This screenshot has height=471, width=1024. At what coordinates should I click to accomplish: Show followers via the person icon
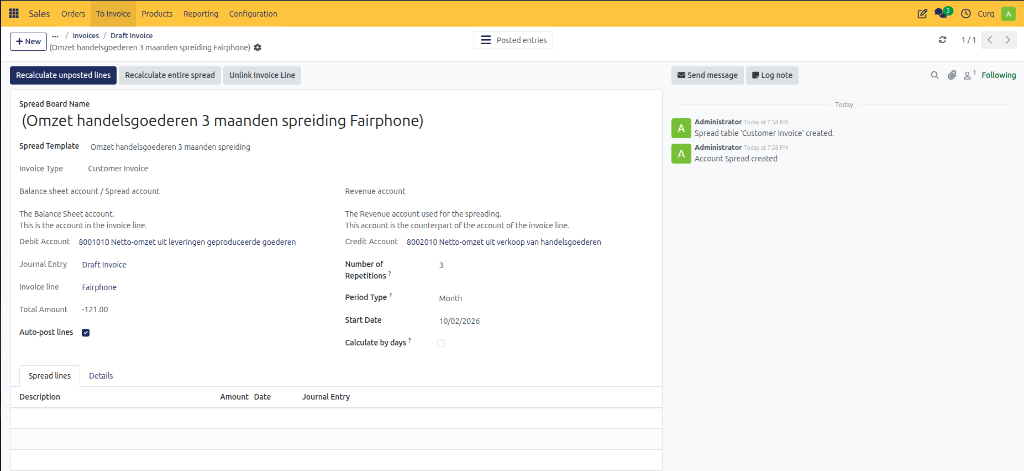tap(970, 75)
